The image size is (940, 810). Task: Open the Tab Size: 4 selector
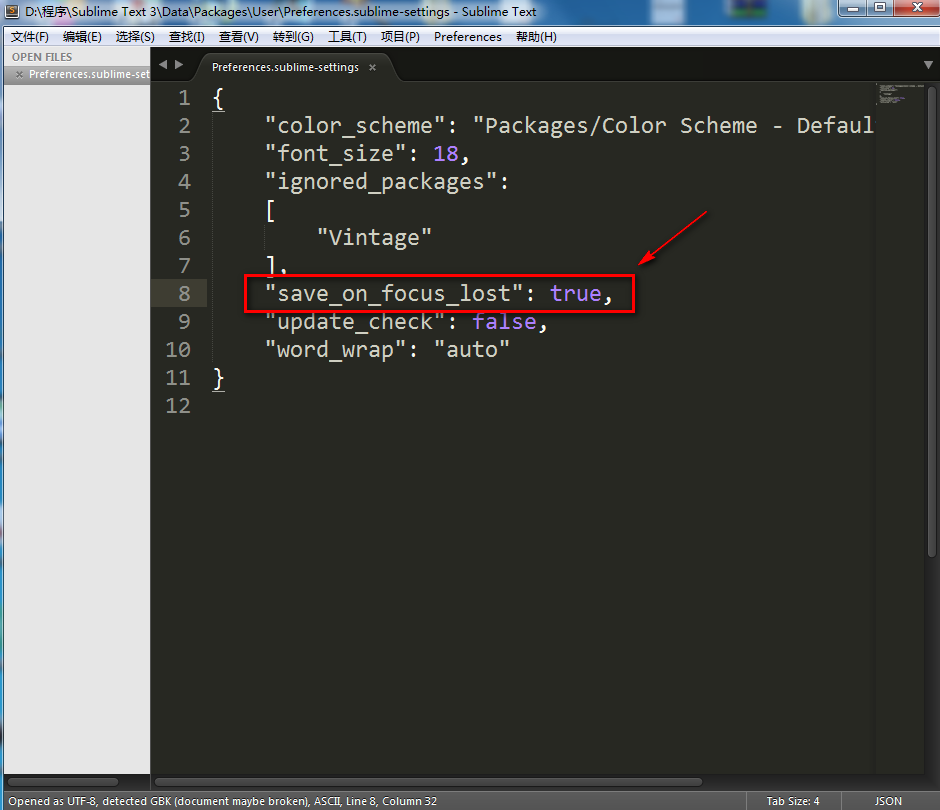pos(792,801)
